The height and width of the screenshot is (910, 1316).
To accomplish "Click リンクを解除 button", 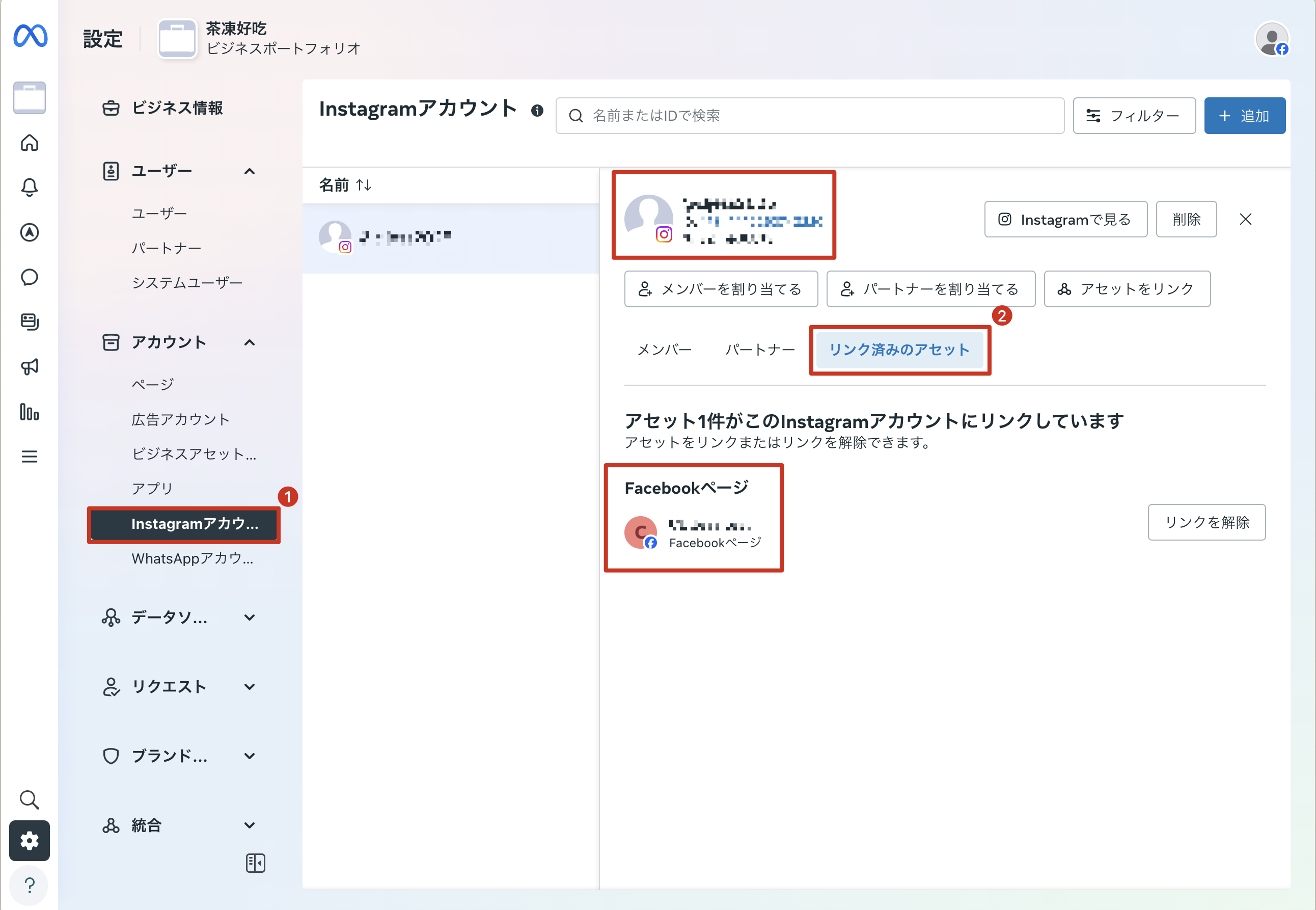I will [1207, 522].
